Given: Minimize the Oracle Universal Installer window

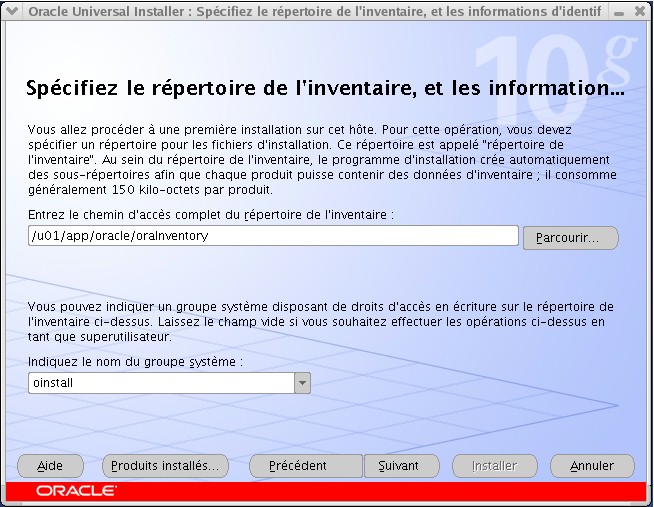Looking at the screenshot, I should pos(620,12).
